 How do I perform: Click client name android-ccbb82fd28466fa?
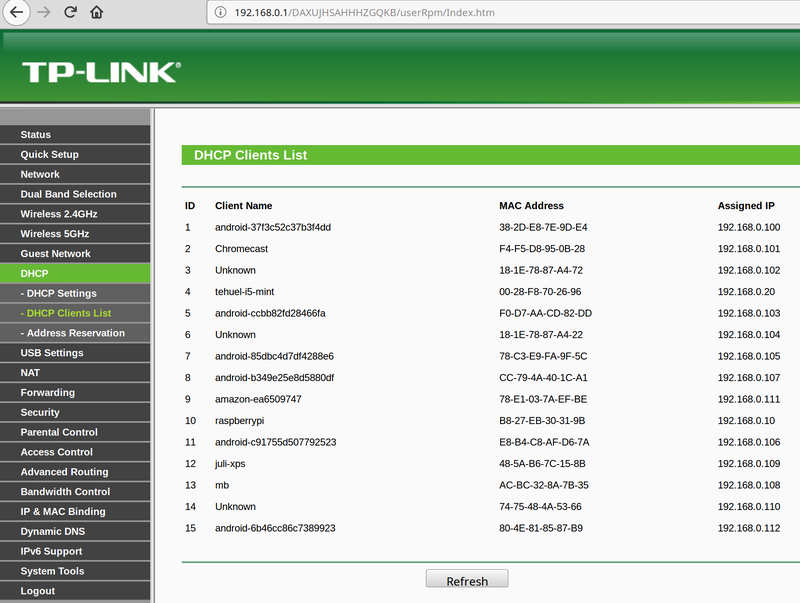point(270,313)
